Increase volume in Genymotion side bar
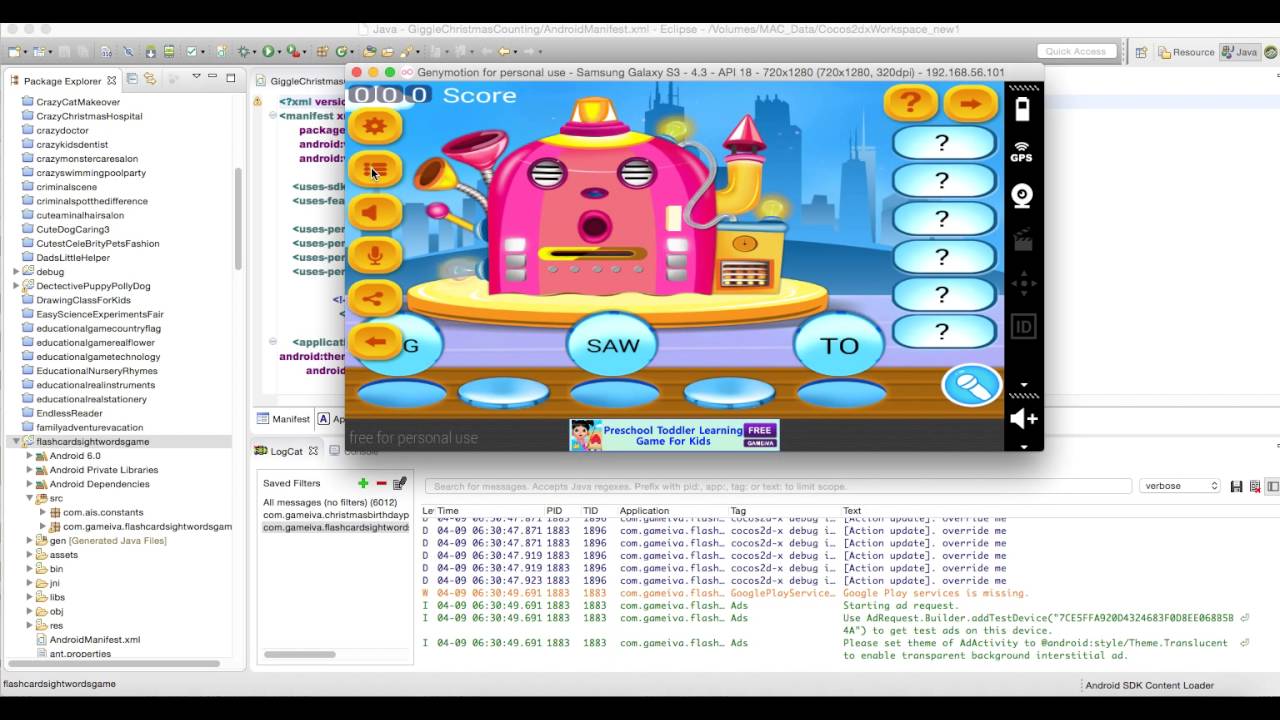Screen dimensions: 1280x720 [1023, 419]
